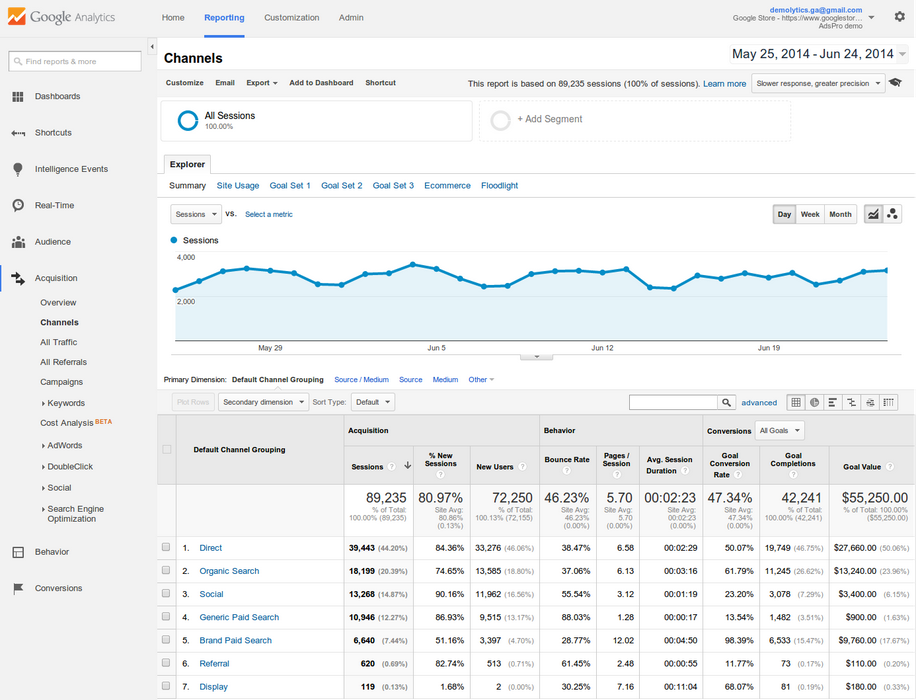916x700 pixels.
Task: Check the Direct channel row checkbox
Action: [166, 548]
